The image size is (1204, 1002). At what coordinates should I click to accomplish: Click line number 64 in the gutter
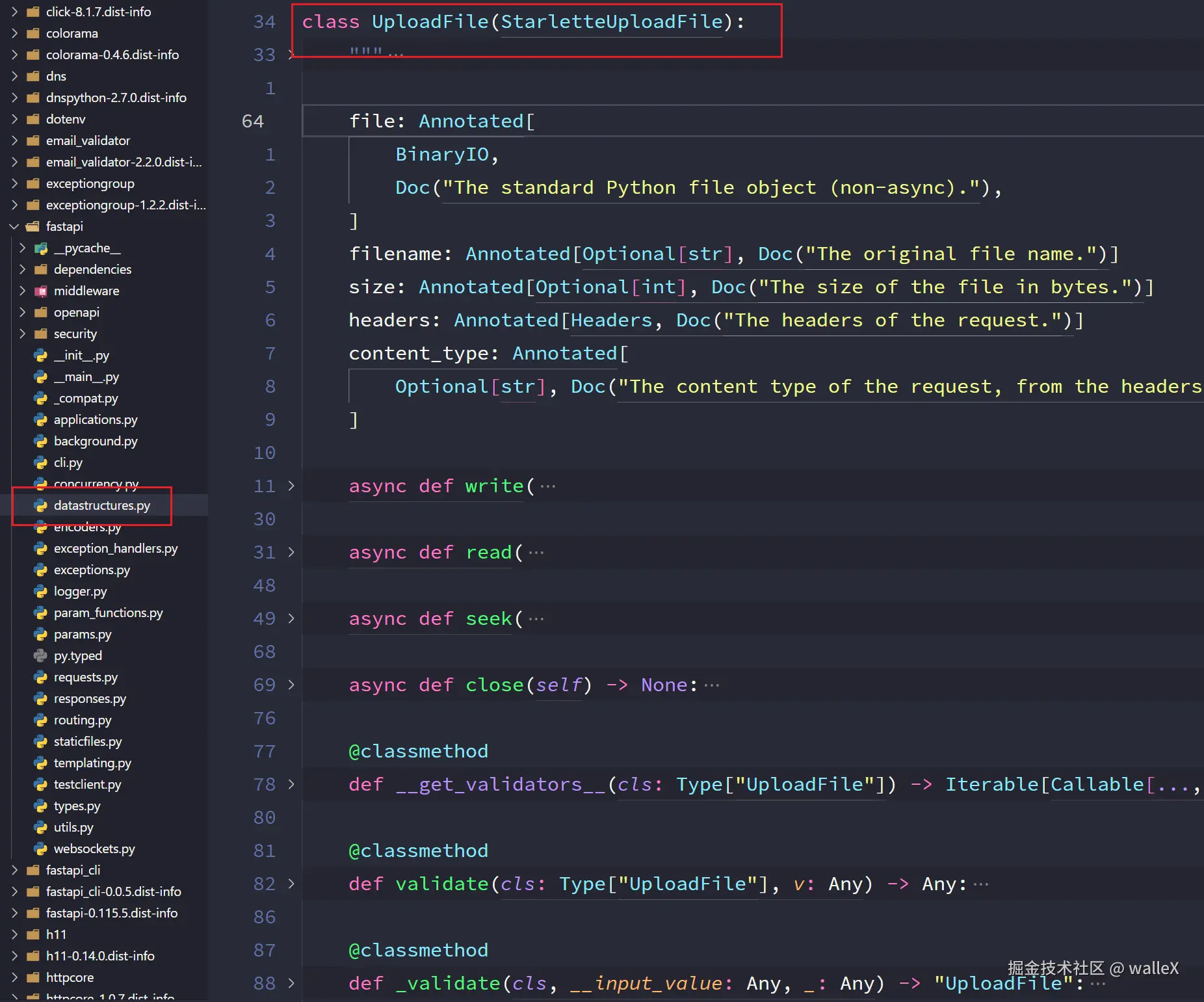click(253, 121)
